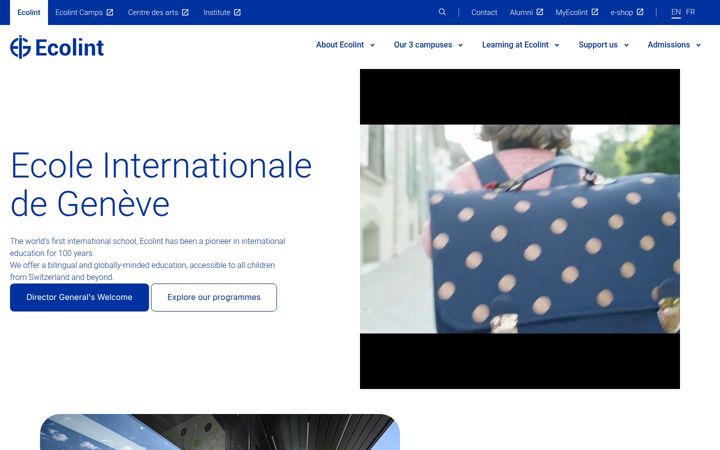Screen dimensions: 720x450
Task: Click the Ecolint logo
Action: [57, 47]
